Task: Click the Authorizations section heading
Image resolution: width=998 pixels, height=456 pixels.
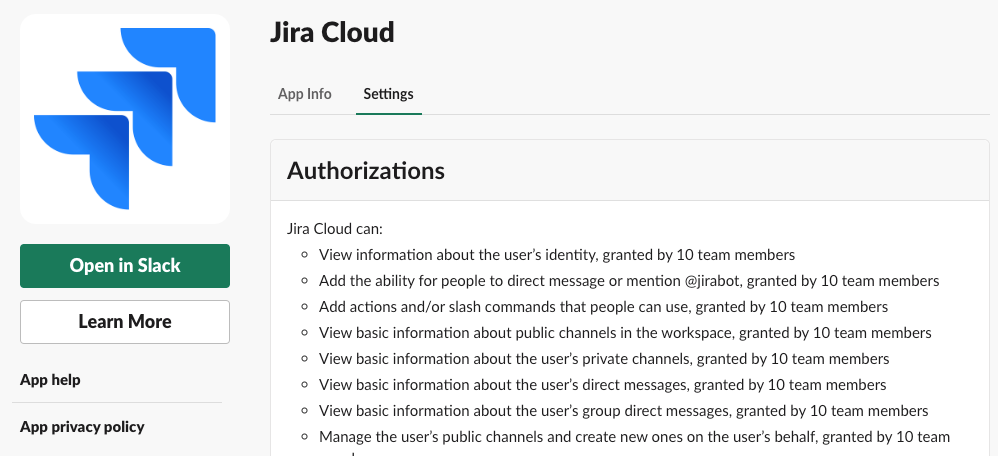Action: click(x=366, y=171)
